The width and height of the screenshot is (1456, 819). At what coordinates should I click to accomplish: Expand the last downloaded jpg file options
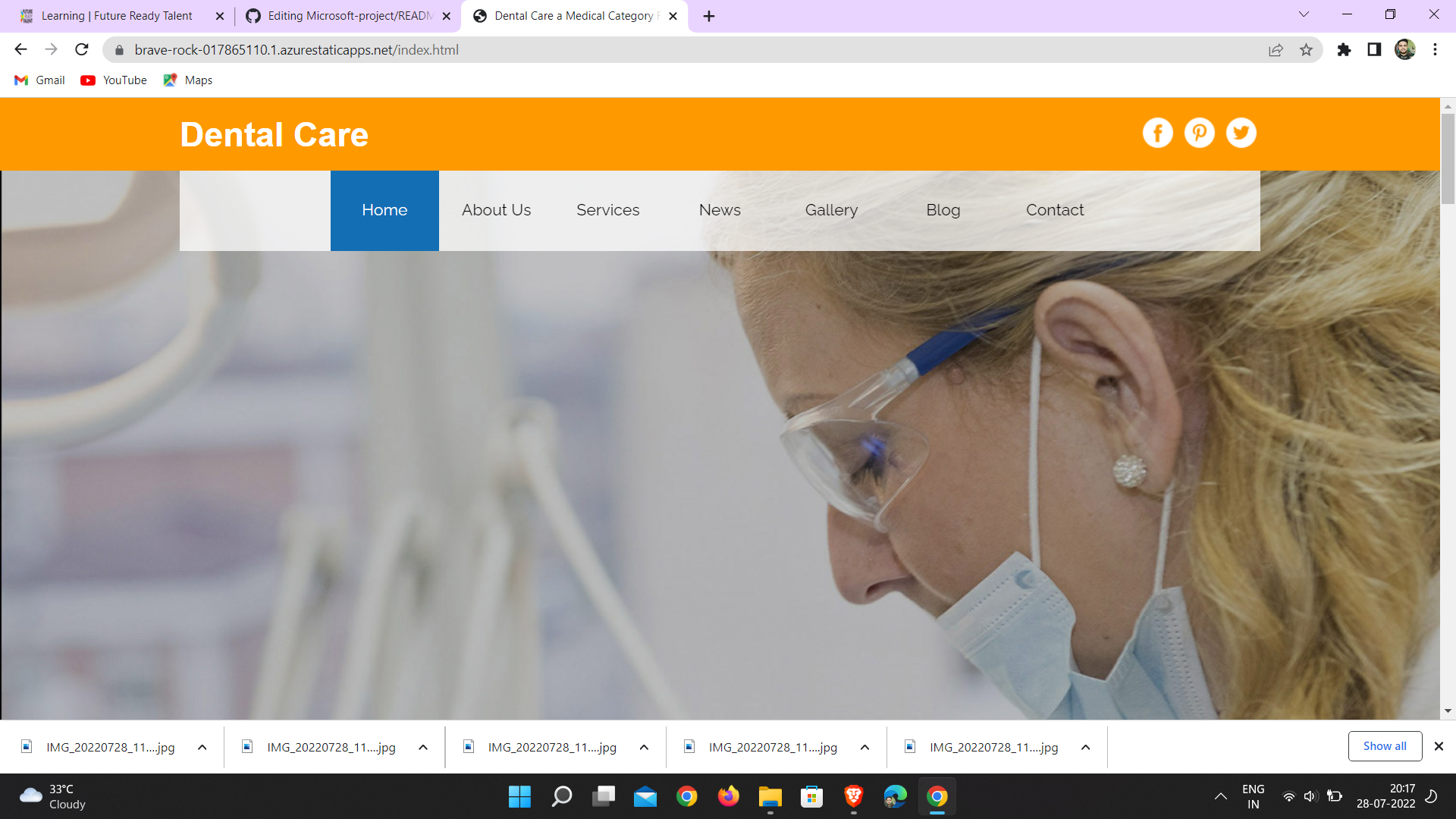(1085, 747)
